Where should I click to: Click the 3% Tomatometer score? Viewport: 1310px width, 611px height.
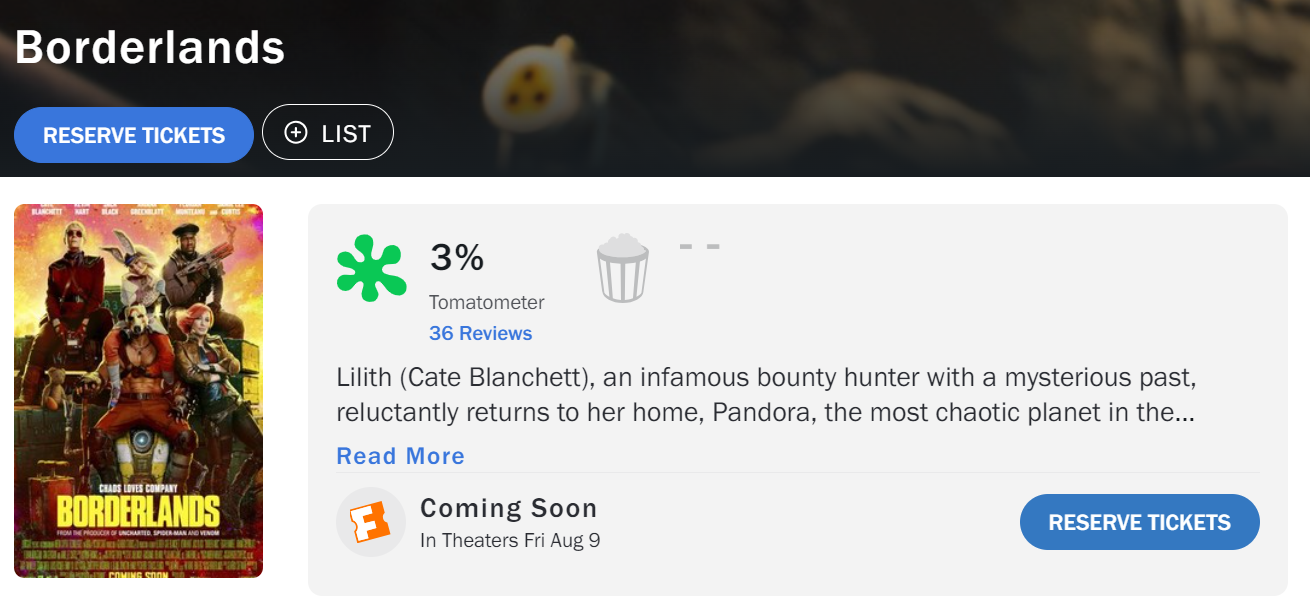457,258
